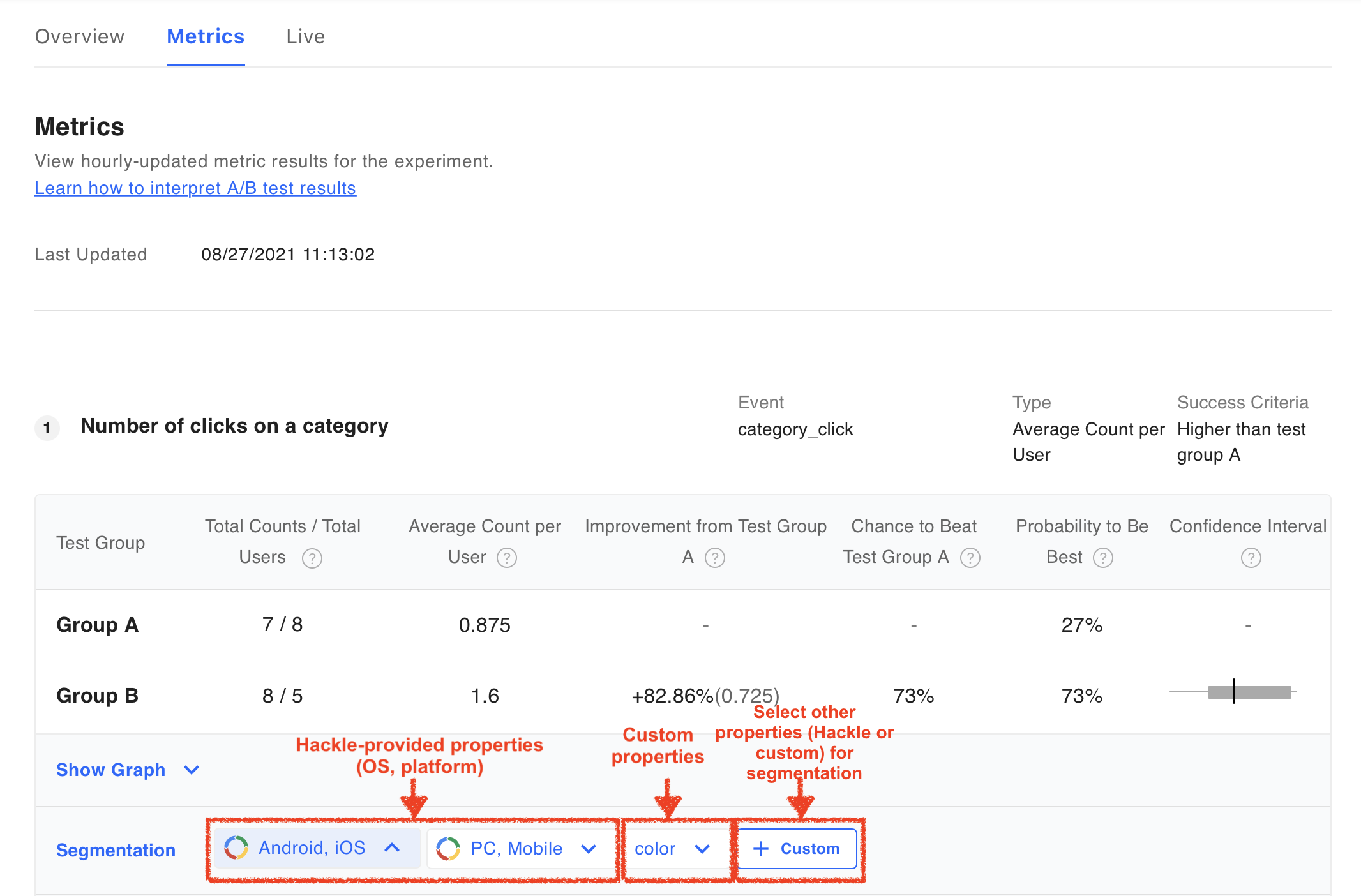Select the Metrics tab
The width and height of the screenshot is (1361, 896).
point(206,37)
